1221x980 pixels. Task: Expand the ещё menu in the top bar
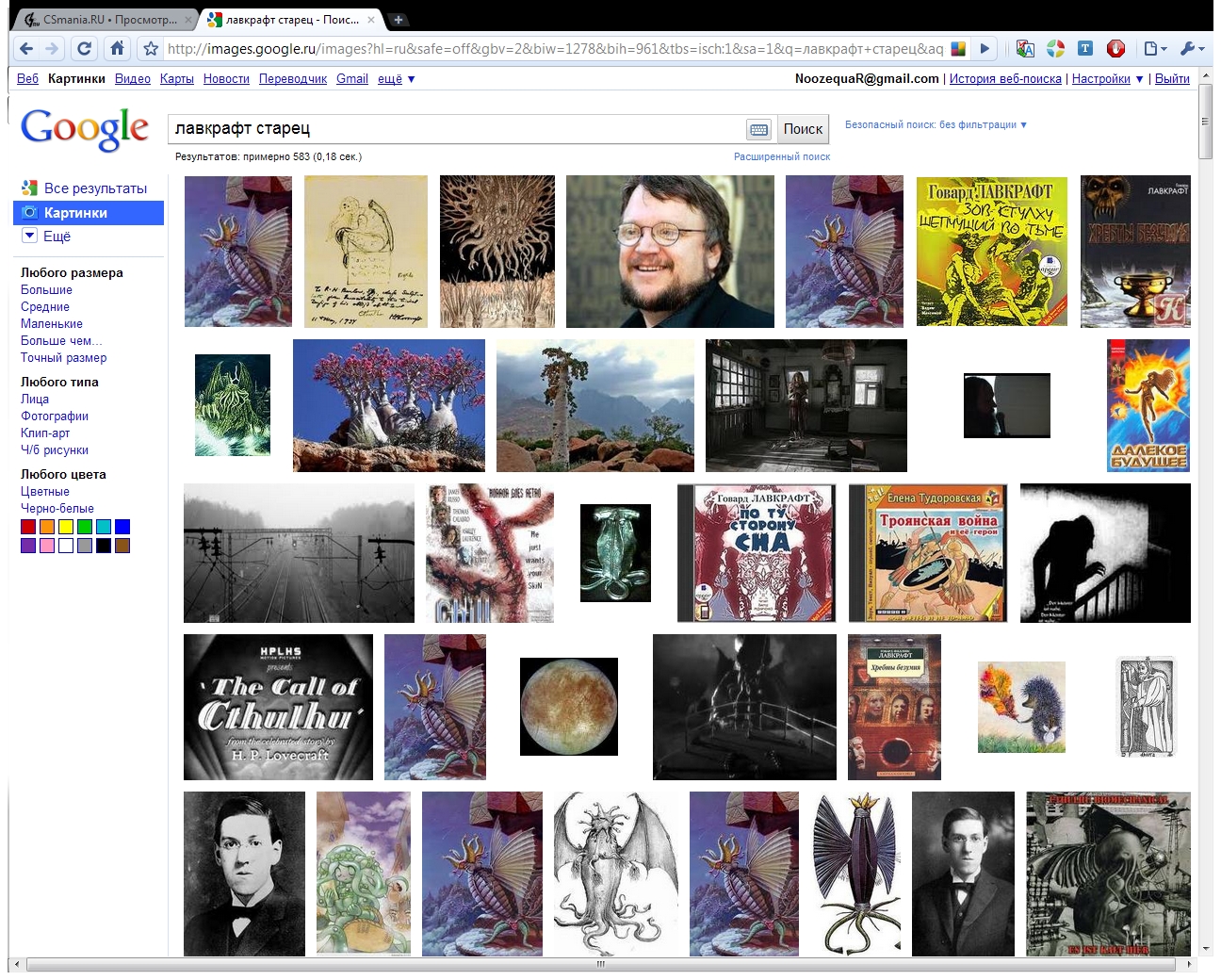(397, 79)
